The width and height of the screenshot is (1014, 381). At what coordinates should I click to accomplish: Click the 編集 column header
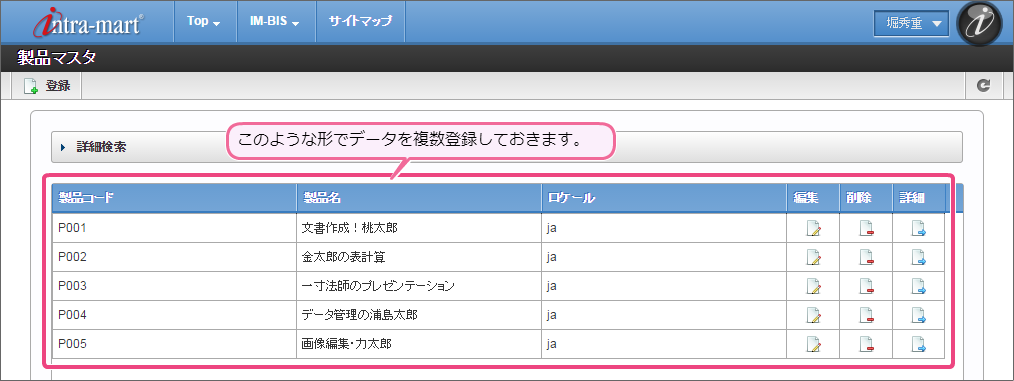tap(814, 198)
